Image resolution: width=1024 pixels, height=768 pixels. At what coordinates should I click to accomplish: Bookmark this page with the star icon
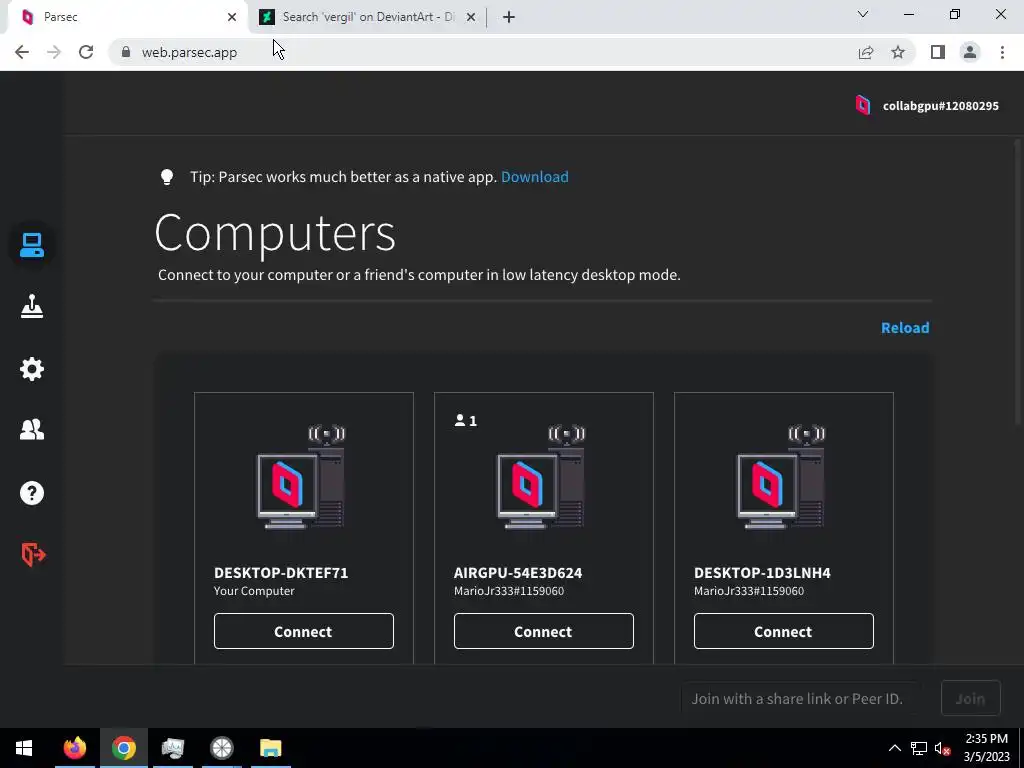[x=898, y=52]
